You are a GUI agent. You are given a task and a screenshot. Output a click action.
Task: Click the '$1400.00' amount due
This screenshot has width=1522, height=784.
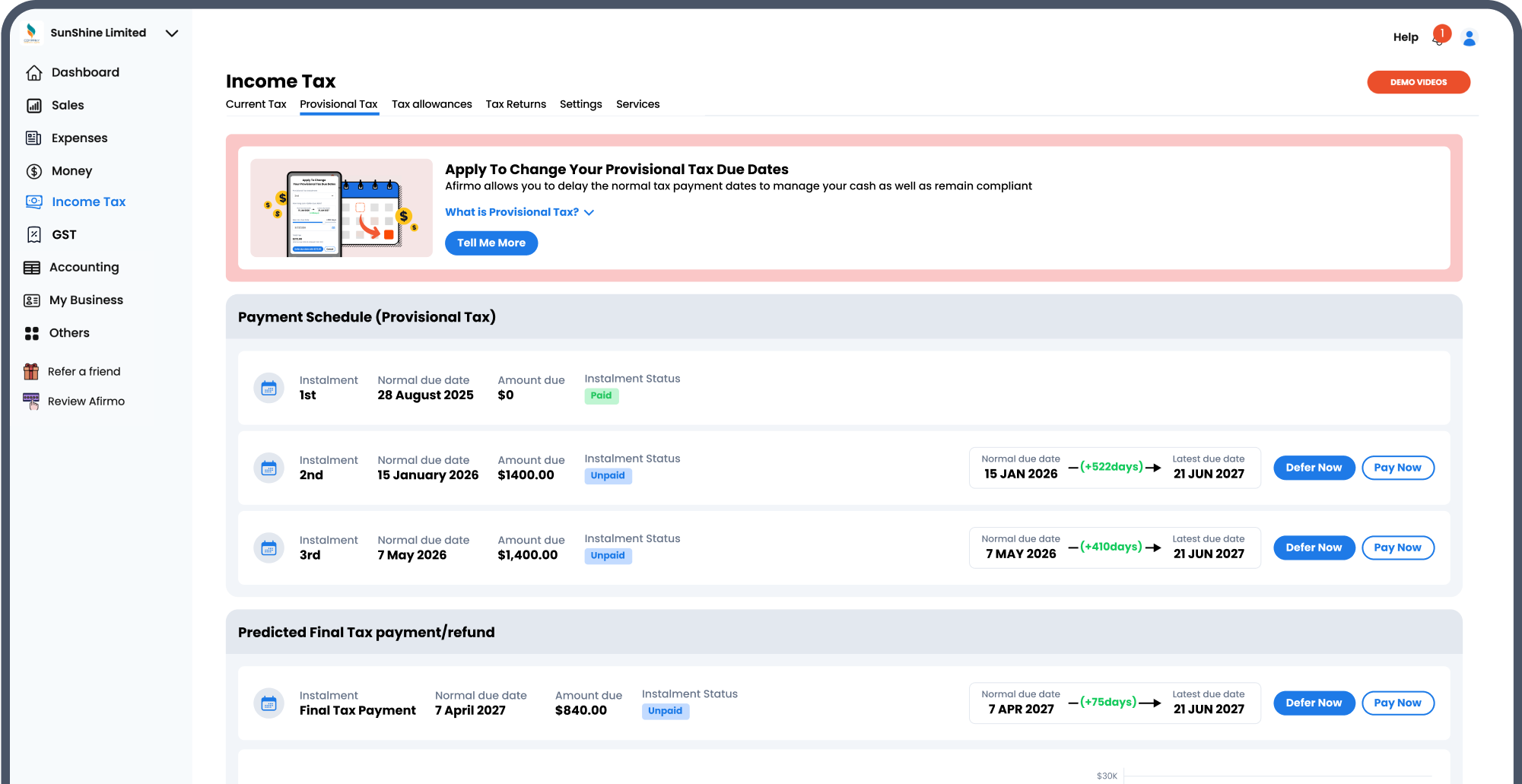click(526, 475)
